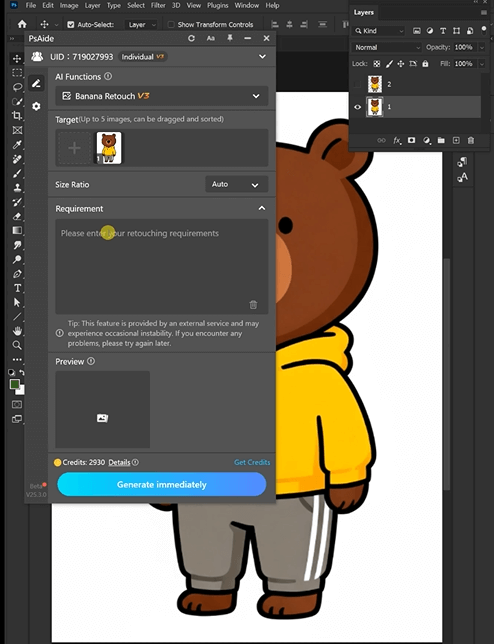Clear the requirement text with trash icon

[253, 304]
